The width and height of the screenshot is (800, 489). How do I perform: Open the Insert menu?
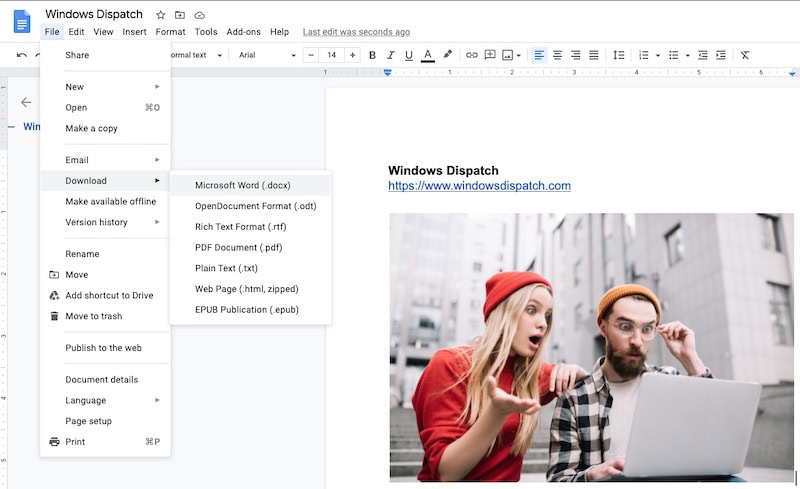(x=134, y=32)
